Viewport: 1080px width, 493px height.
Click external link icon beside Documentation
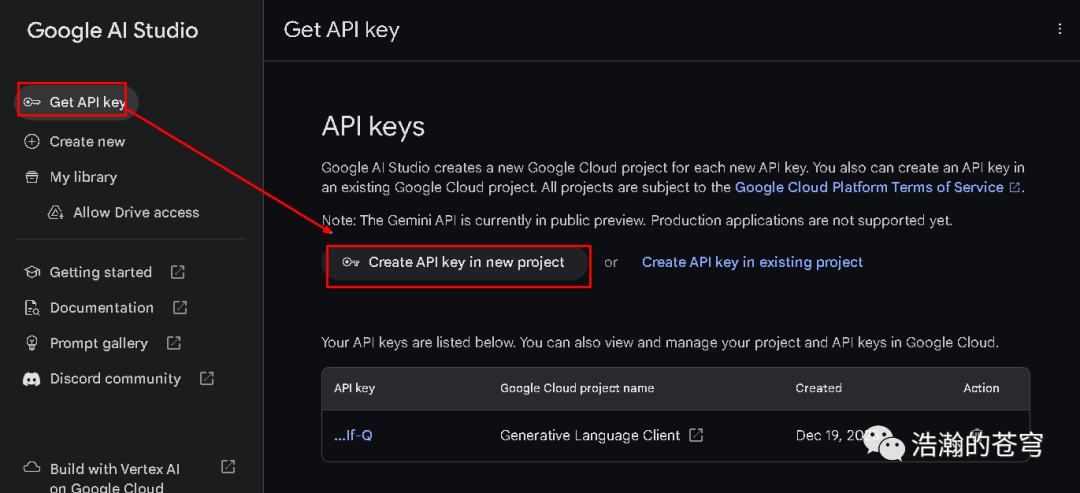[x=180, y=308]
